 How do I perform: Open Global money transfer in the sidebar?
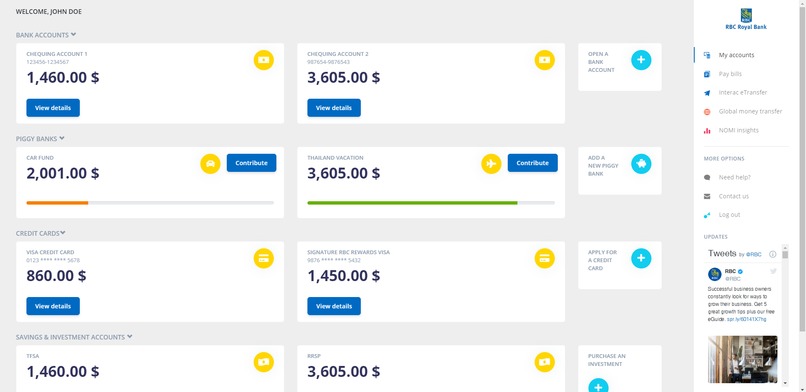point(750,111)
